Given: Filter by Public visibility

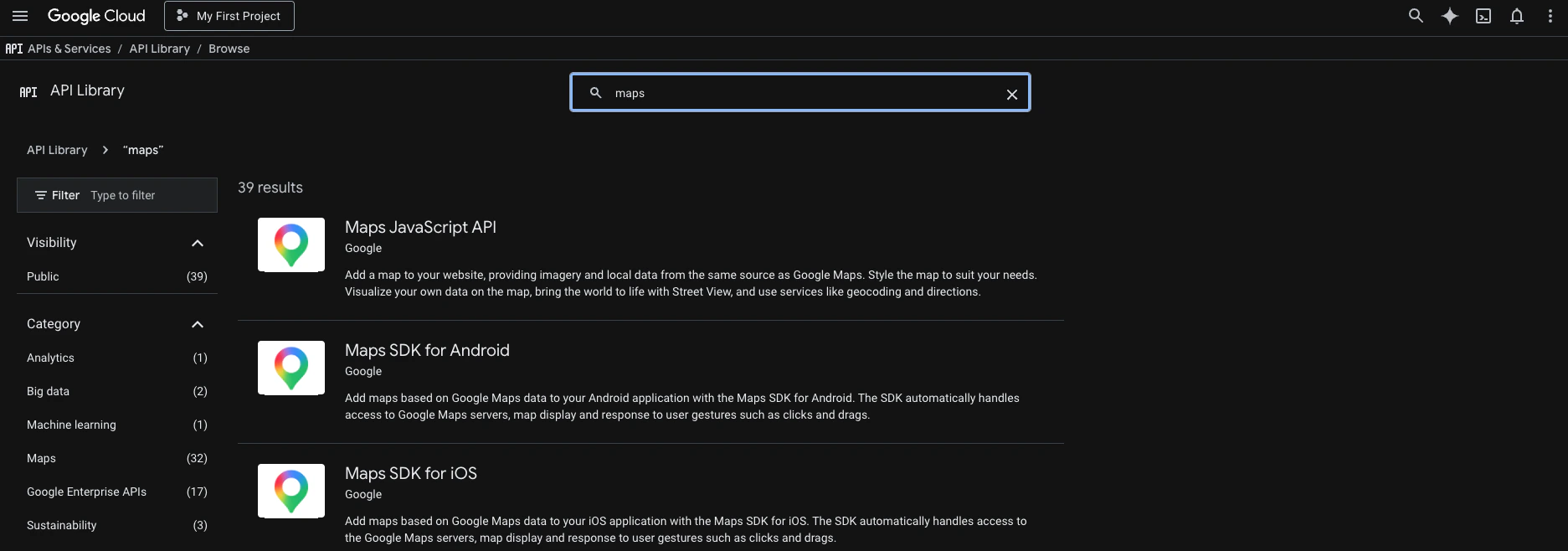Looking at the screenshot, I should coord(117,276).
